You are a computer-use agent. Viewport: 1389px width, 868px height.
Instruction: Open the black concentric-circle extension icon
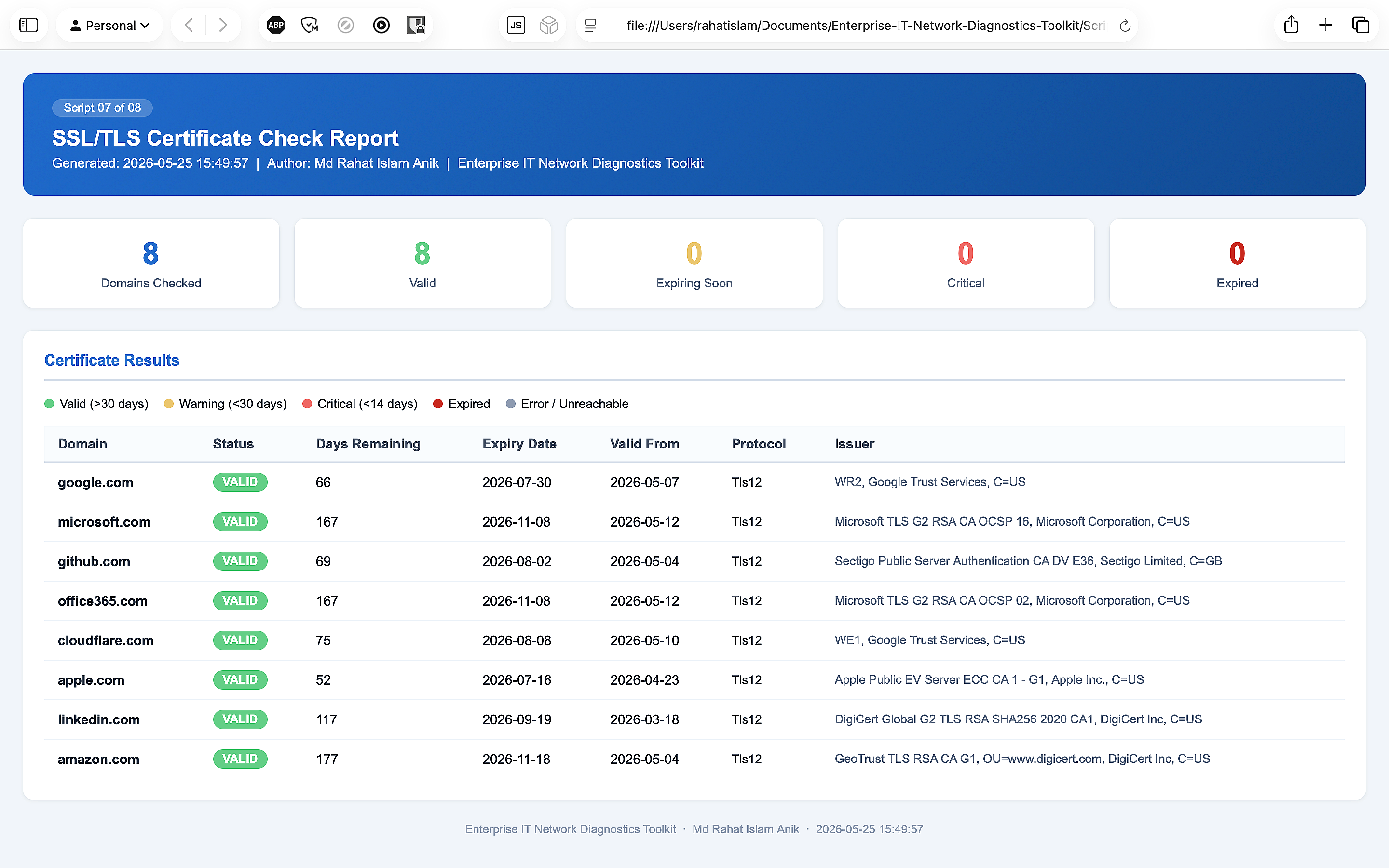(x=381, y=25)
